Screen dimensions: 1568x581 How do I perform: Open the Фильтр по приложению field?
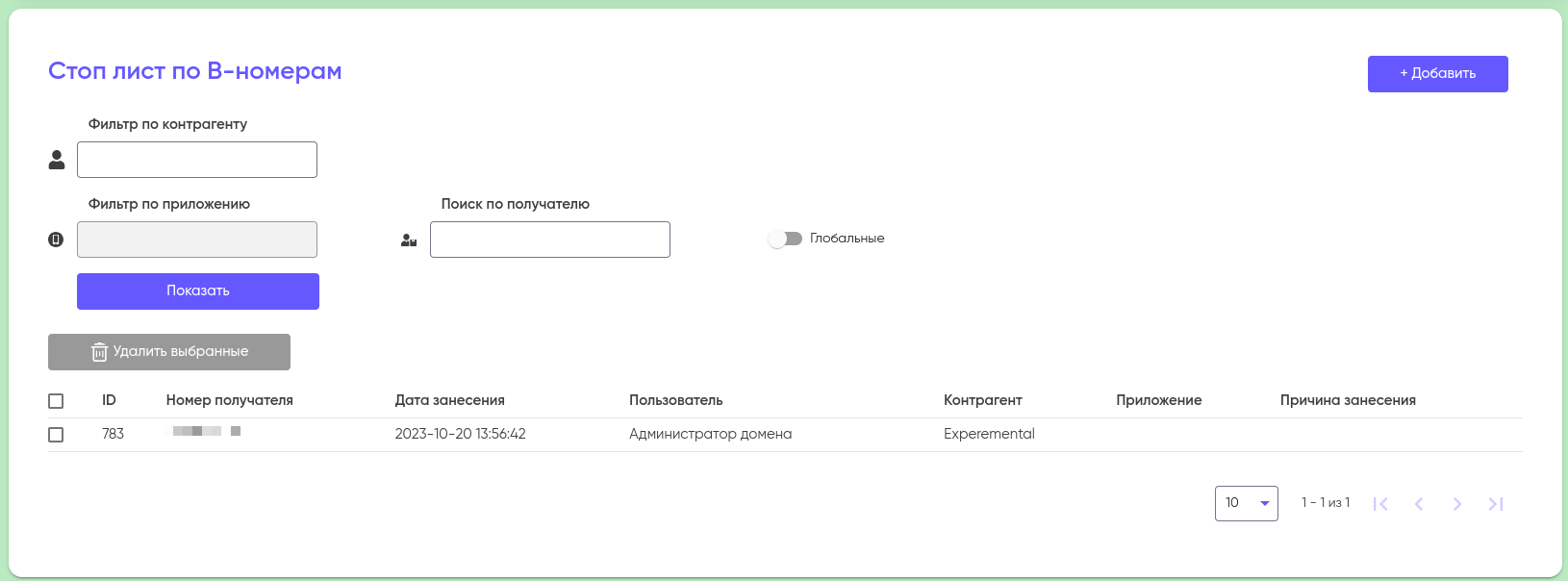(x=197, y=240)
